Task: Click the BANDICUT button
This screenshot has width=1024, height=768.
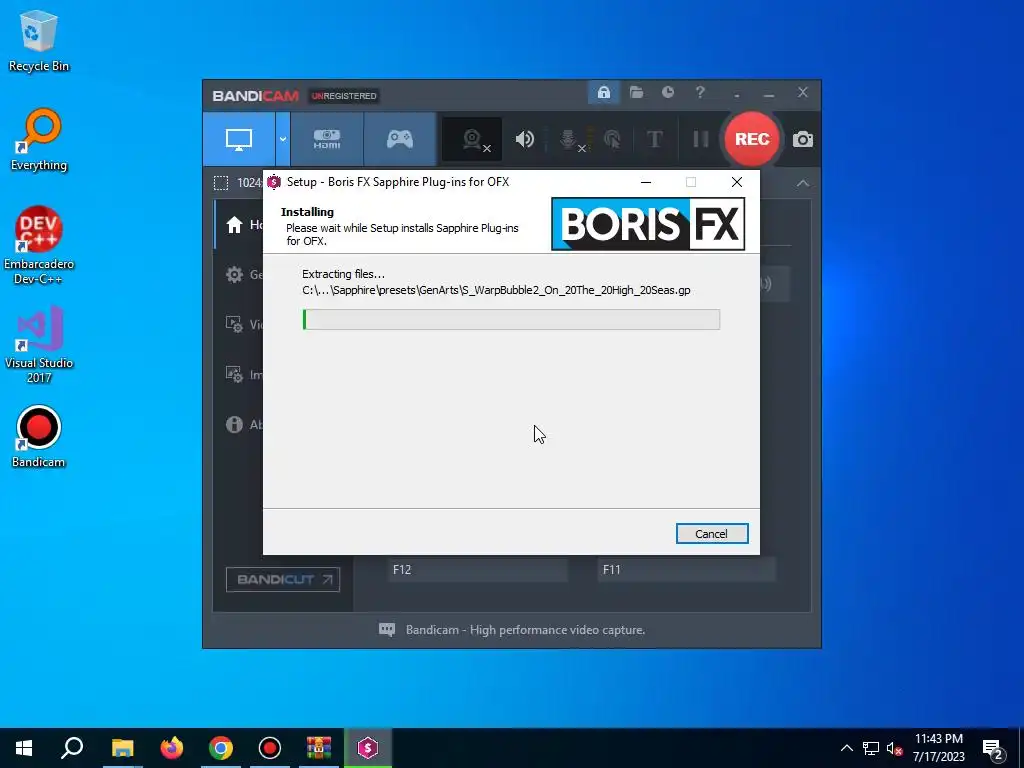Action: pyautogui.click(x=283, y=579)
